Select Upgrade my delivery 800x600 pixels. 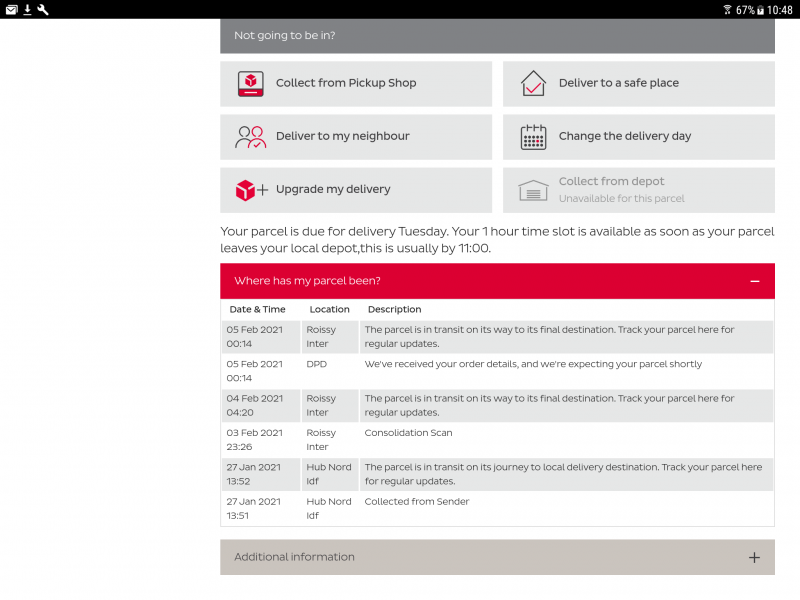(333, 189)
